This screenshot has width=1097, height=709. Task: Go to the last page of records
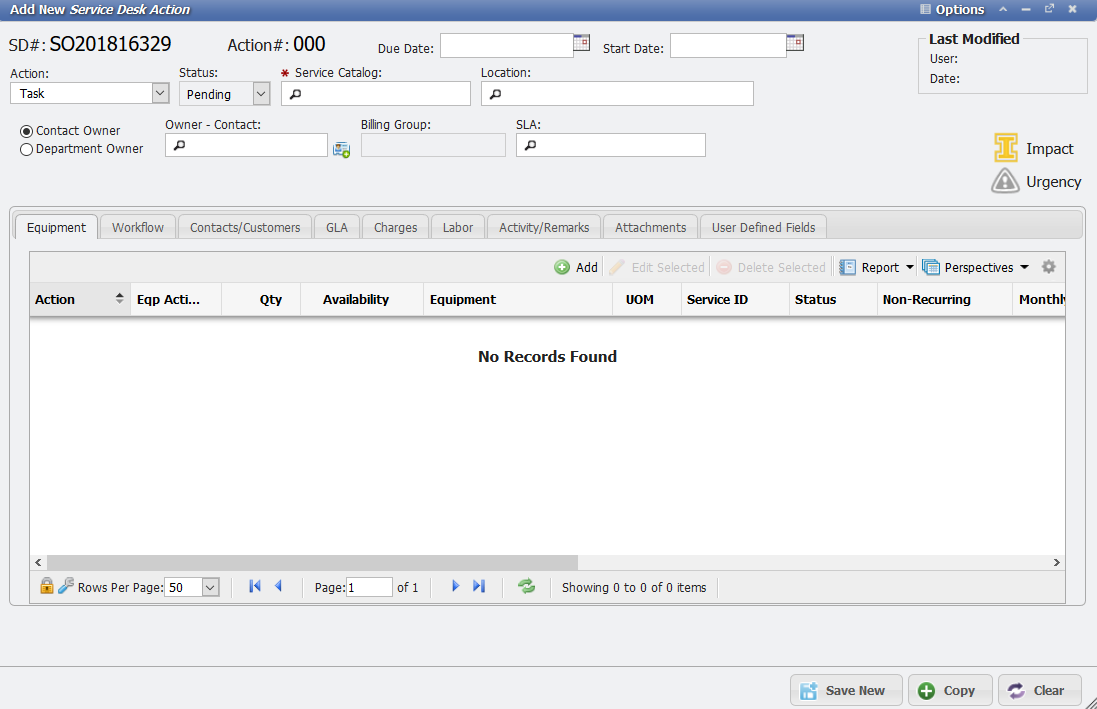[x=479, y=587]
